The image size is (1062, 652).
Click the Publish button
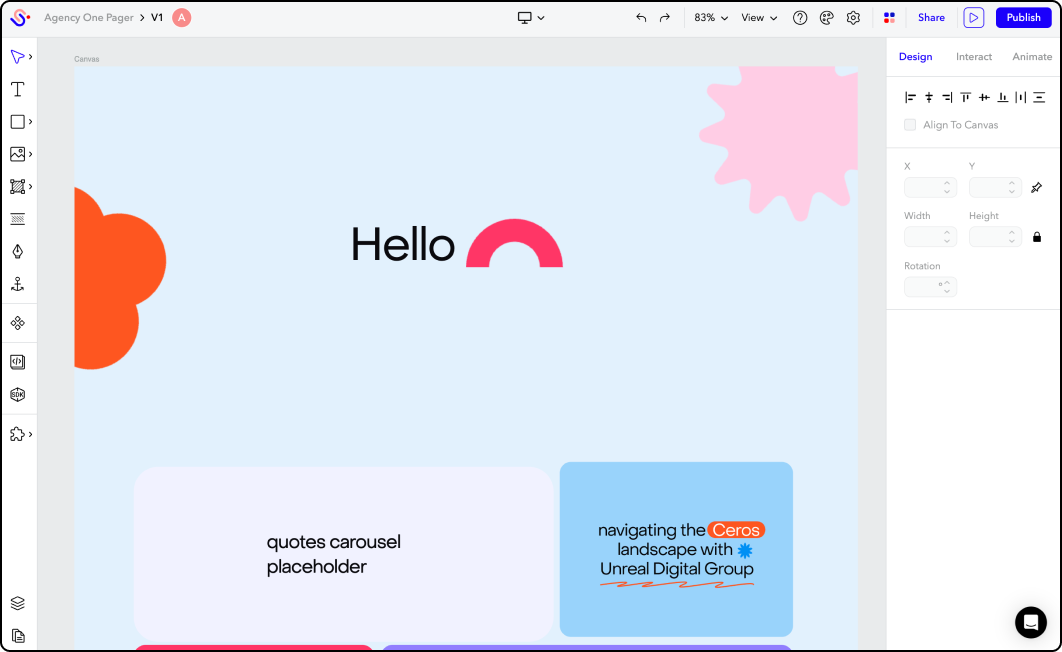(x=1023, y=18)
